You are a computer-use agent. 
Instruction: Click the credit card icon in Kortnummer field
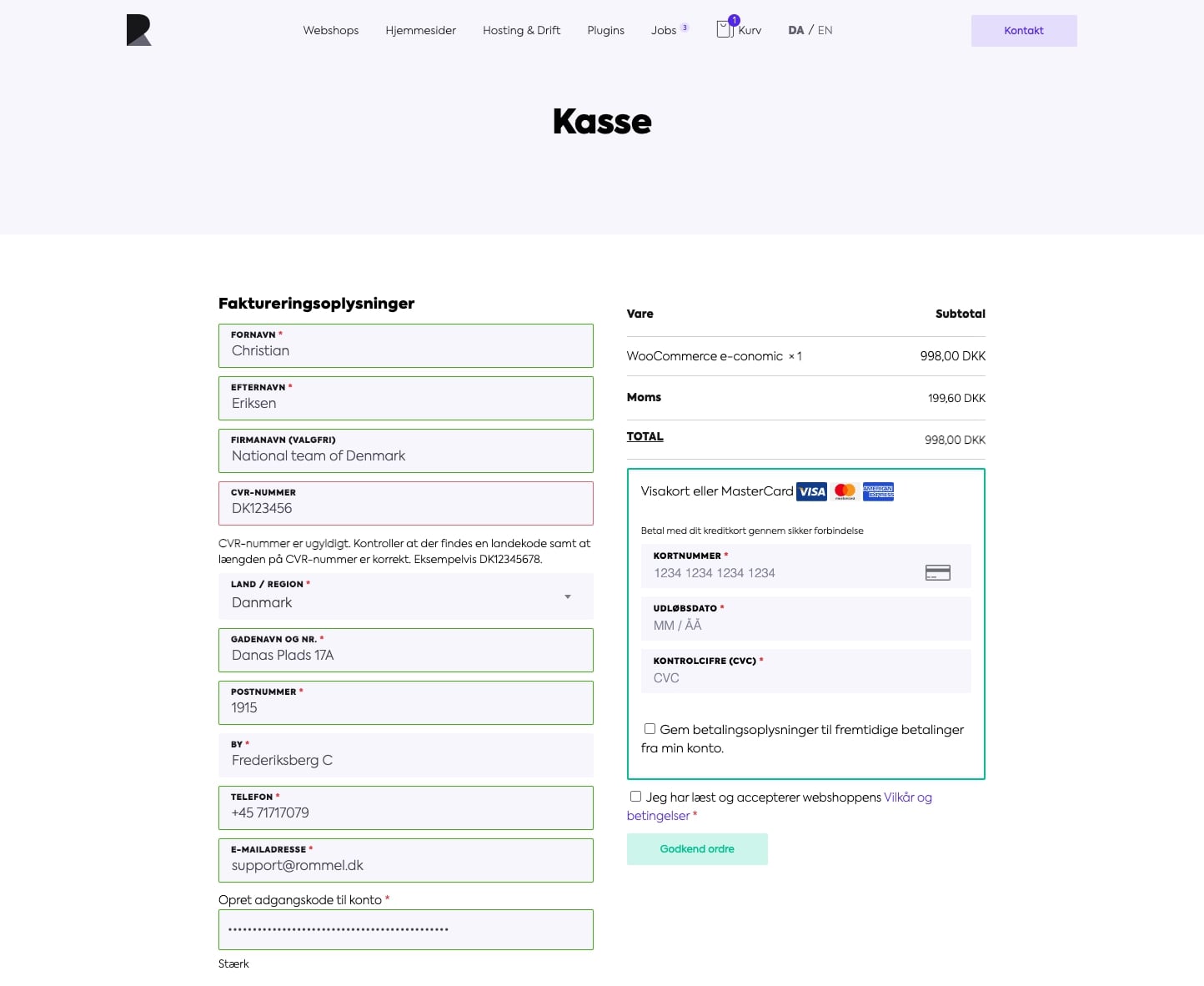click(938, 572)
